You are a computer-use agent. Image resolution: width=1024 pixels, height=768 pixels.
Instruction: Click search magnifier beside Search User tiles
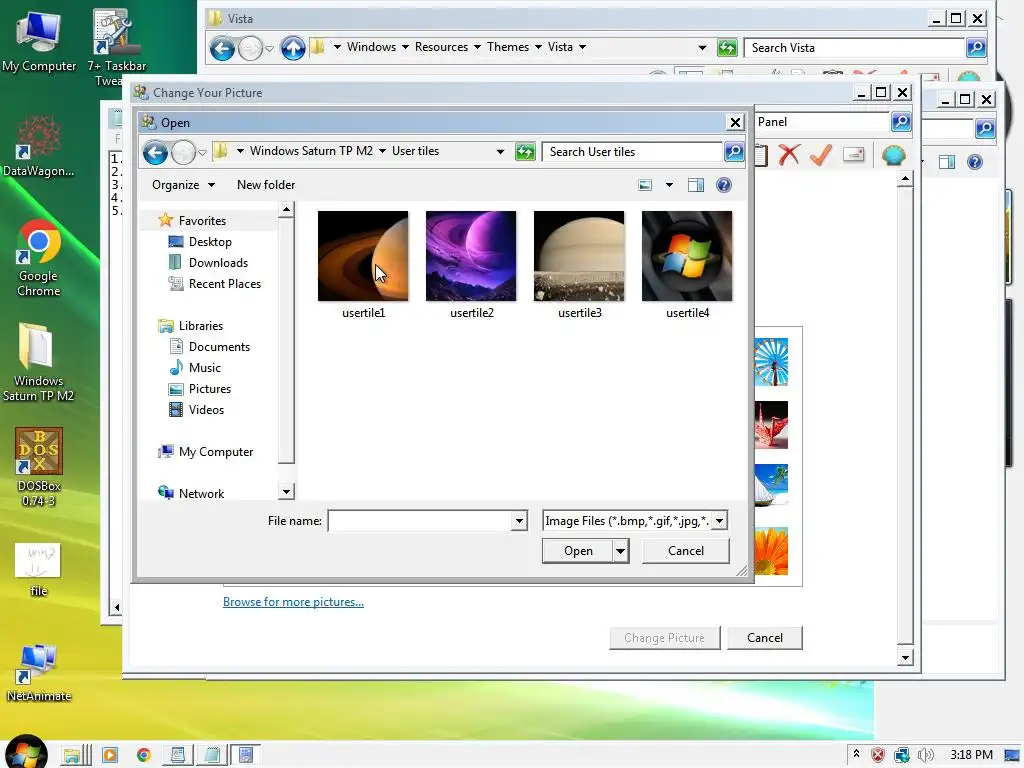point(734,152)
